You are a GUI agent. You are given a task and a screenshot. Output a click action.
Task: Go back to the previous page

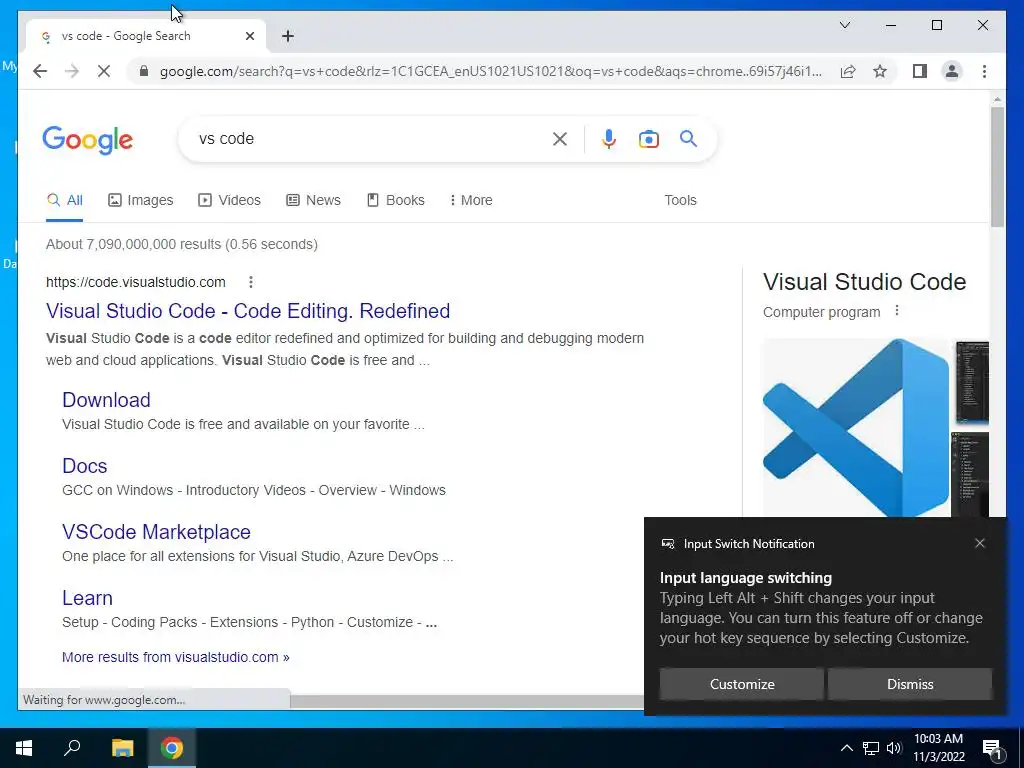pyautogui.click(x=40, y=71)
